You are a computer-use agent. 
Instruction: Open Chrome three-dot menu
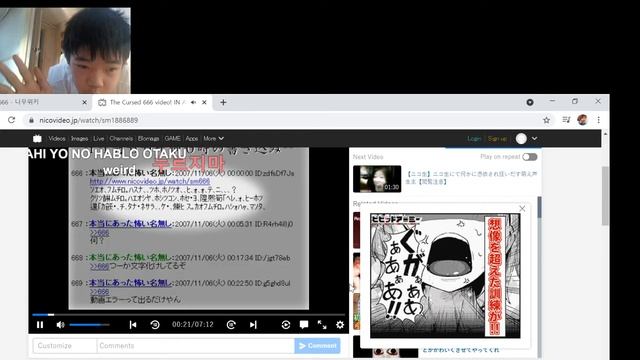(x=598, y=120)
